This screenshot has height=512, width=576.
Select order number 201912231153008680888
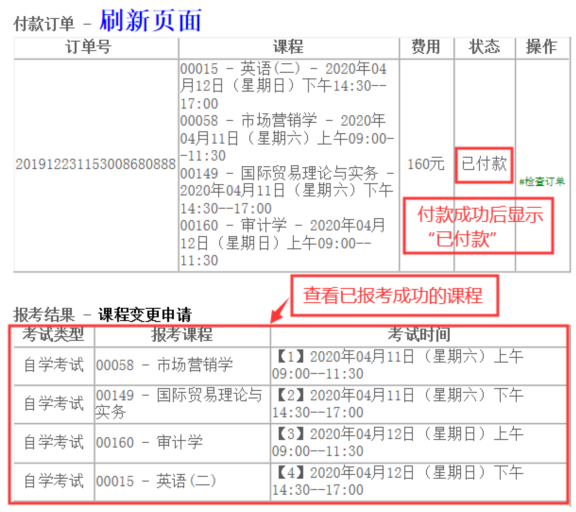96,164
